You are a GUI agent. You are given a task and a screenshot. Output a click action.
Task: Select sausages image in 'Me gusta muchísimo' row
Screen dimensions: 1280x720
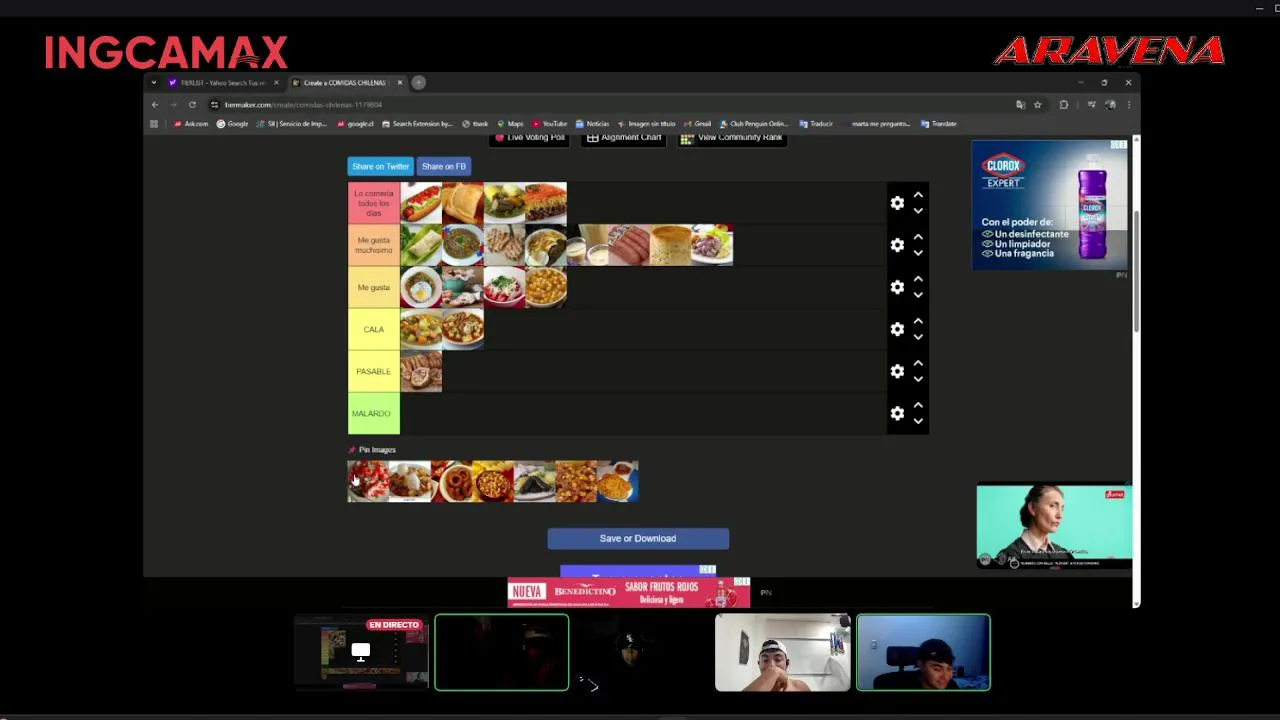(629, 245)
